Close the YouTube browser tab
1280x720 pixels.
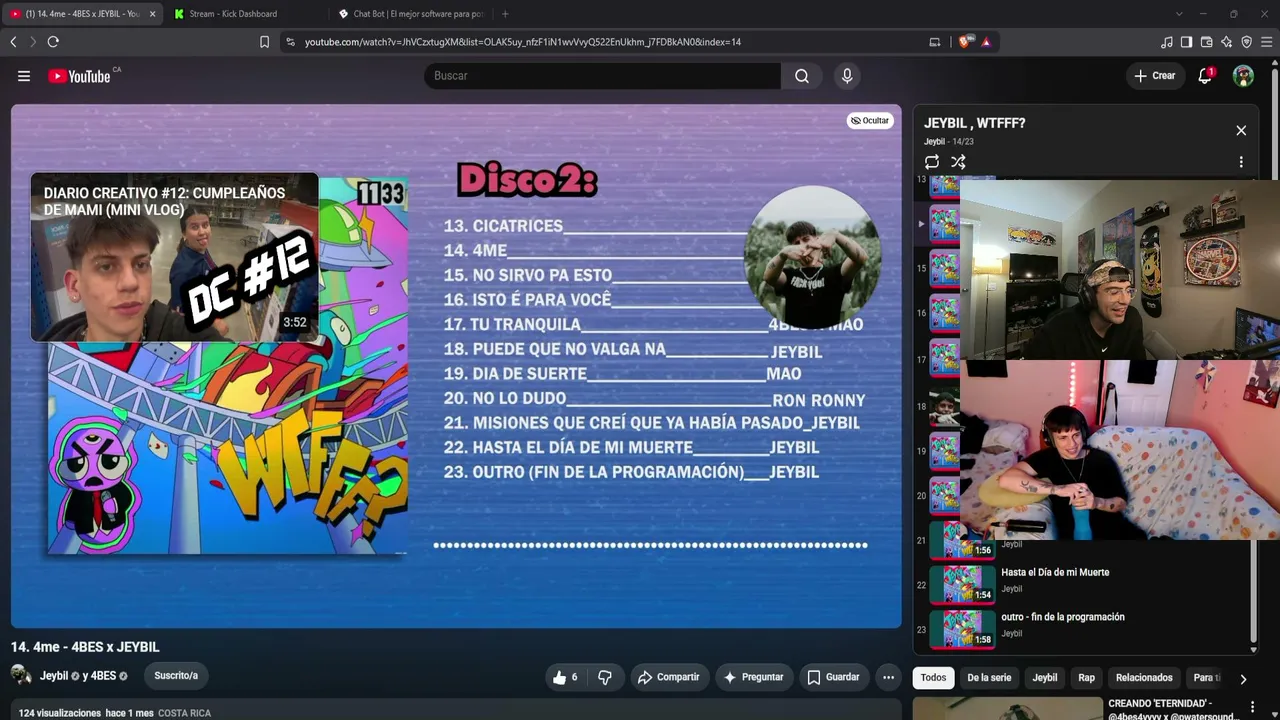152,14
